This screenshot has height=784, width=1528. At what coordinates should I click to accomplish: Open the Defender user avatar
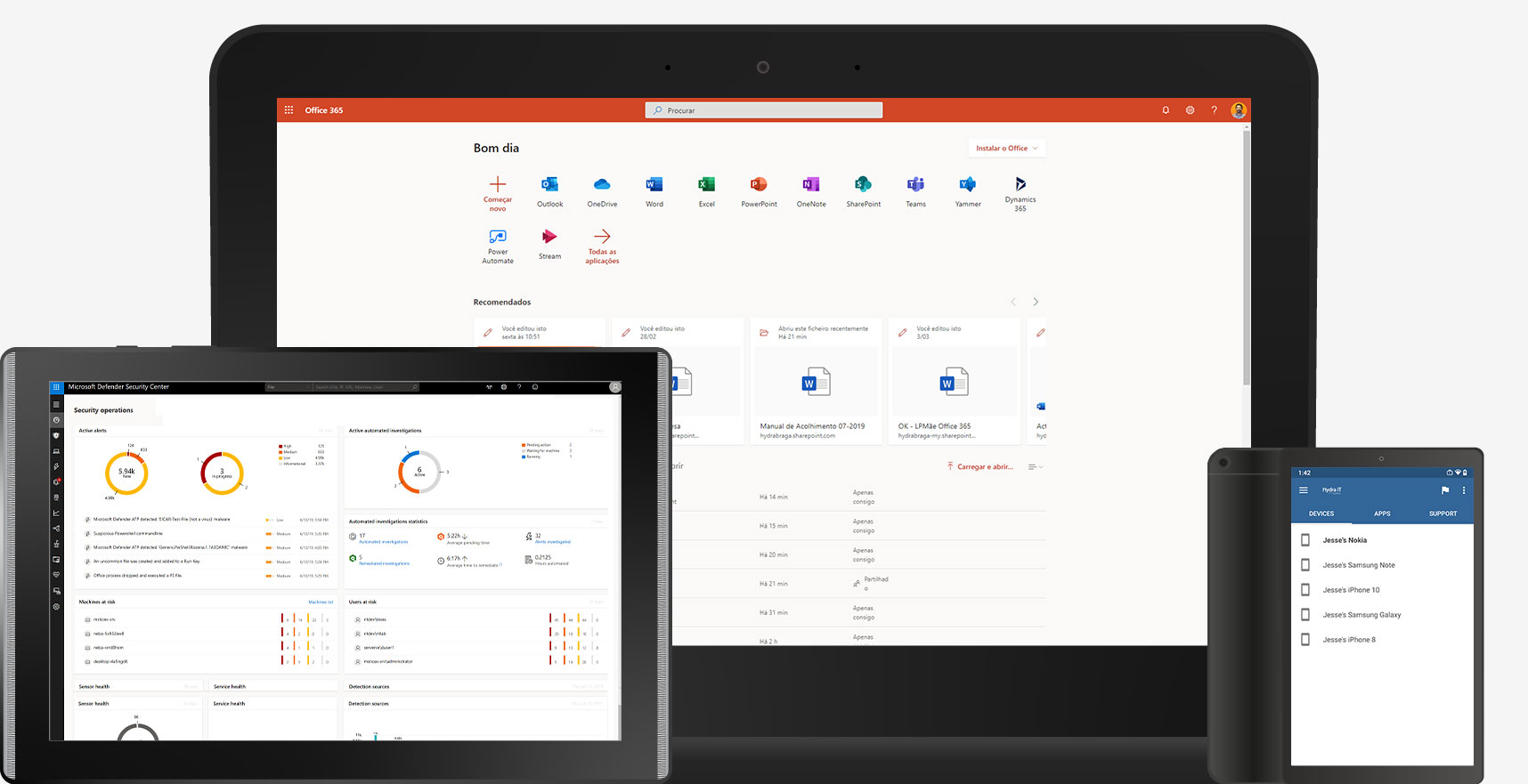(614, 387)
